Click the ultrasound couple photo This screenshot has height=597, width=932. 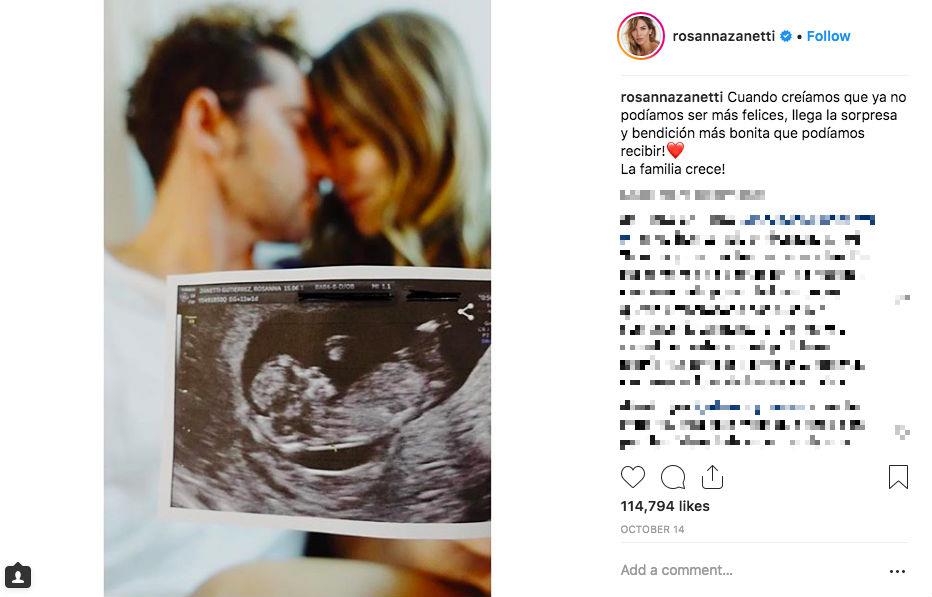coord(297,298)
